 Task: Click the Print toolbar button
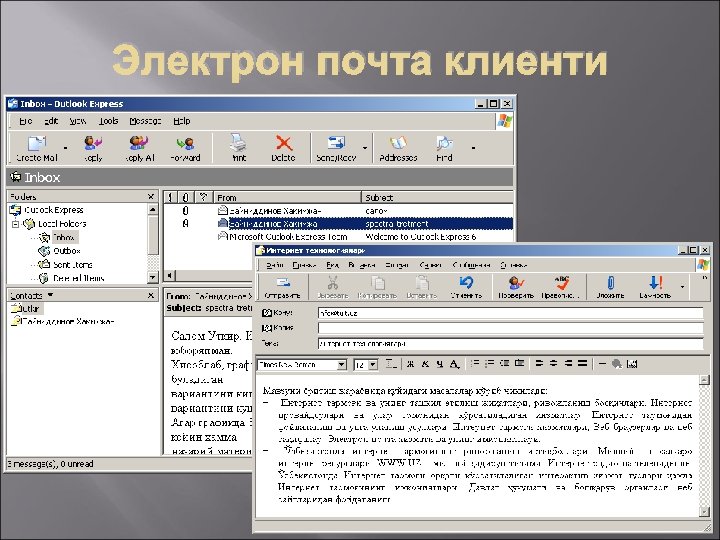point(238,148)
